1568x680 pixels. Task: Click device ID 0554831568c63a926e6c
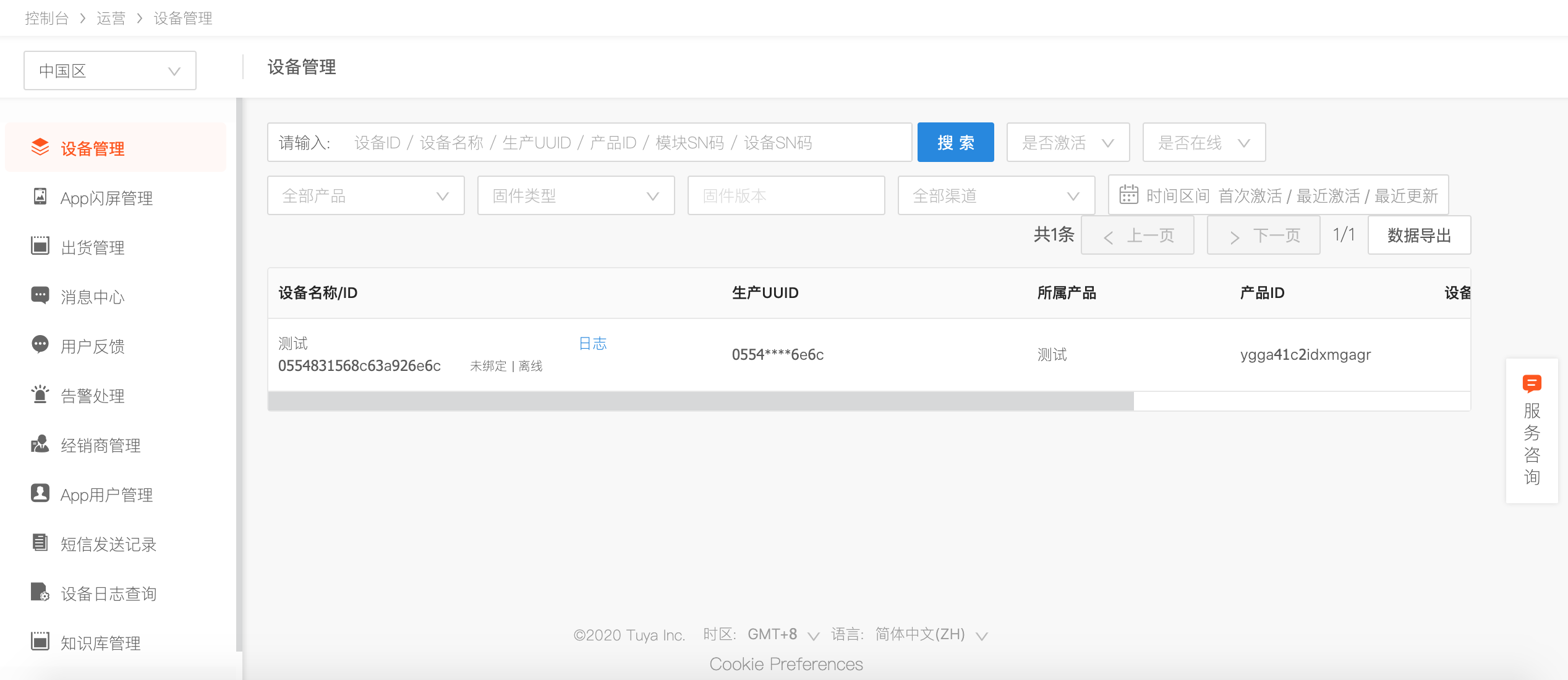click(x=359, y=365)
